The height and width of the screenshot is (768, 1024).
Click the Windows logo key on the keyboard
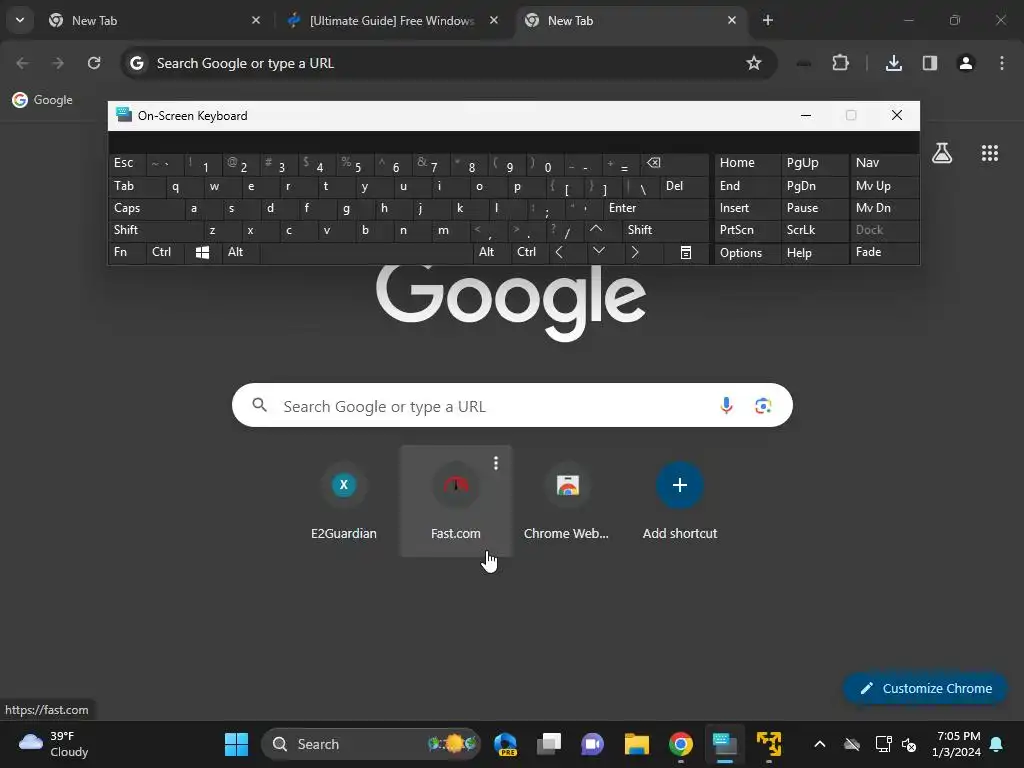(x=202, y=253)
